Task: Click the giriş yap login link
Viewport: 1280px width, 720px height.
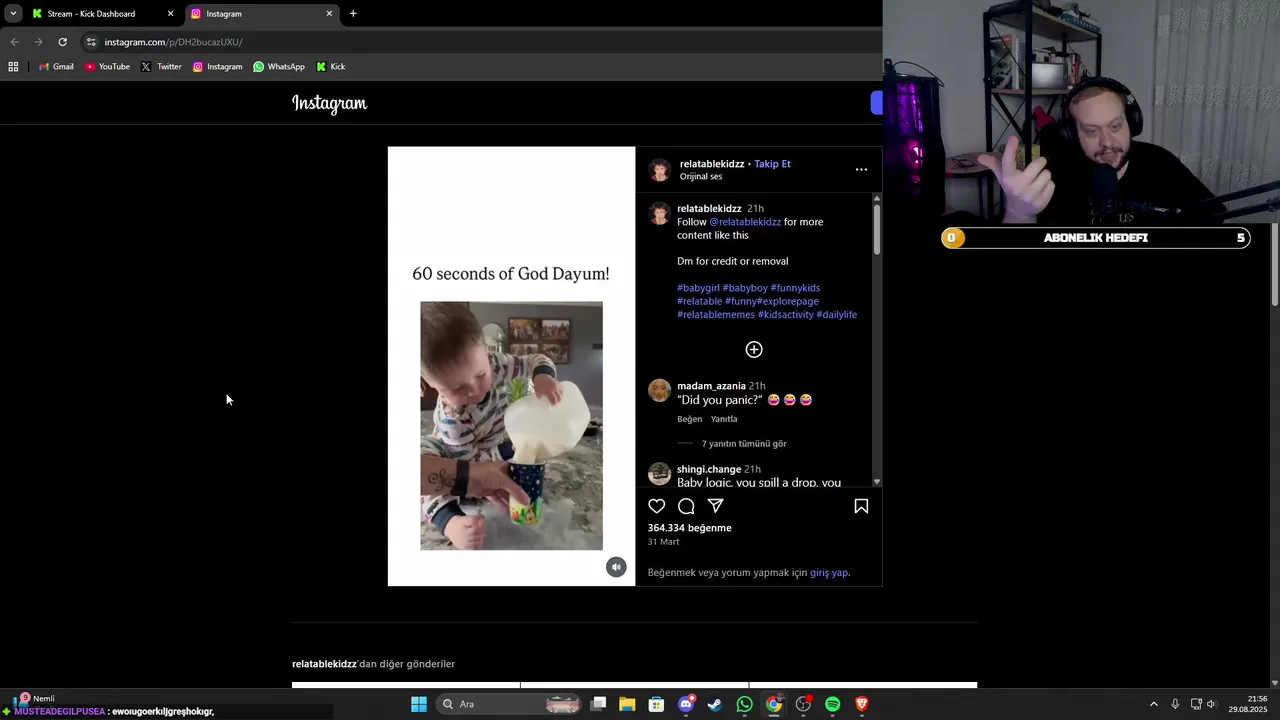Action: pos(829,573)
